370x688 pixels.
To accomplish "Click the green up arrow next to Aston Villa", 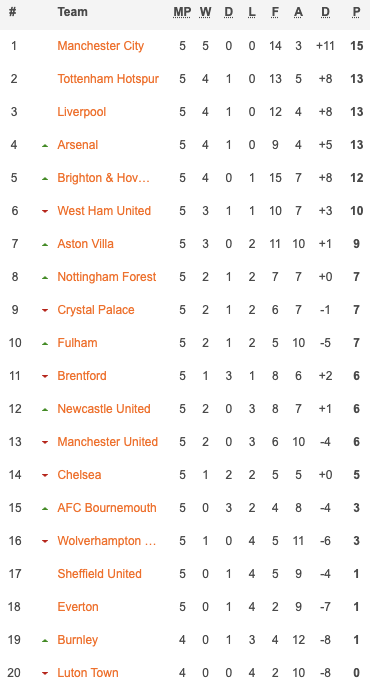I will (x=45, y=244).
